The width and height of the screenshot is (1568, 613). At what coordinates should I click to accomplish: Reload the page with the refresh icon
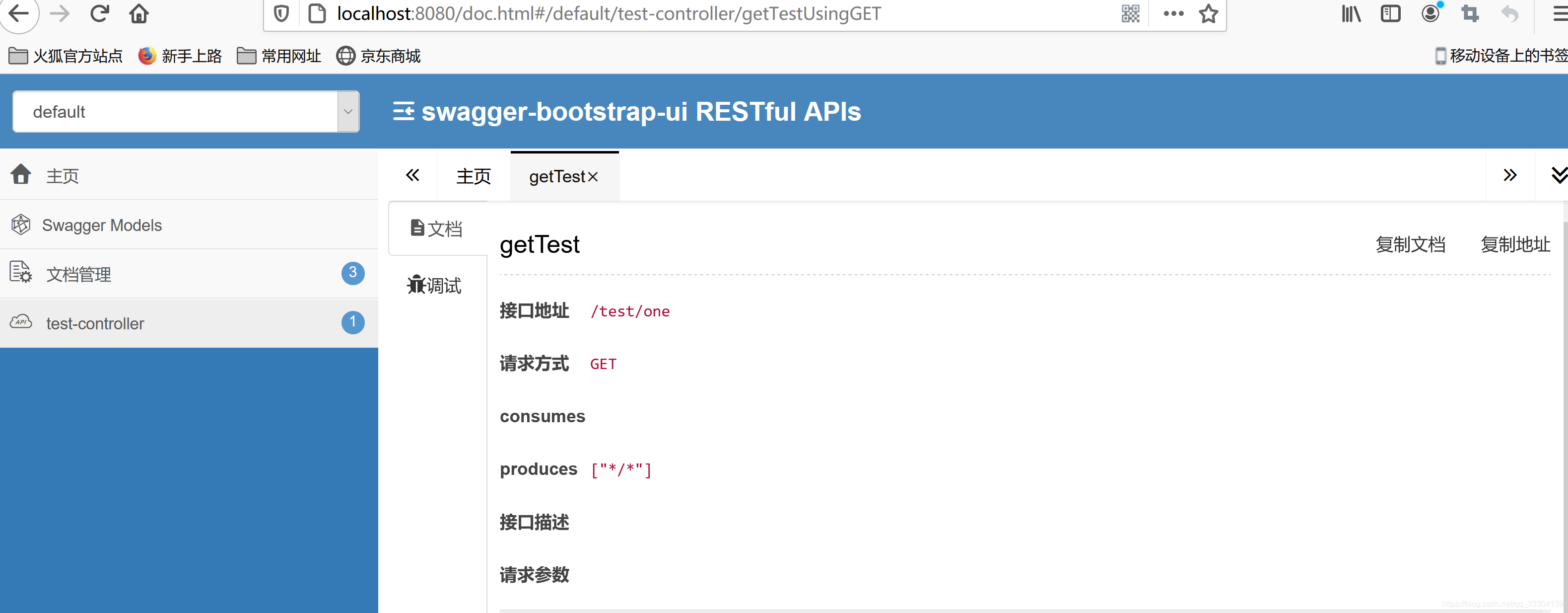coord(99,13)
